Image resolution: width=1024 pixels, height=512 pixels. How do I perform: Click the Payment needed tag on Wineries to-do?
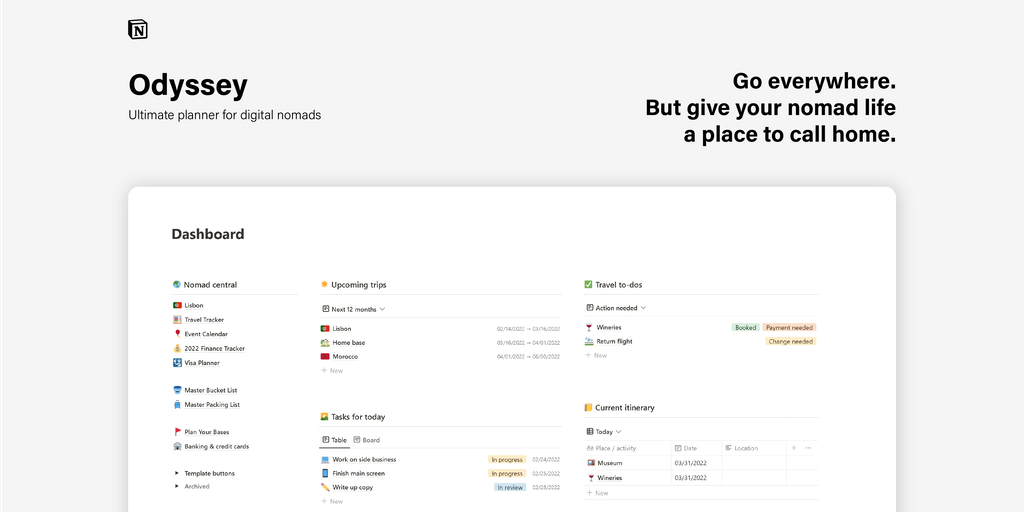pyautogui.click(x=790, y=327)
